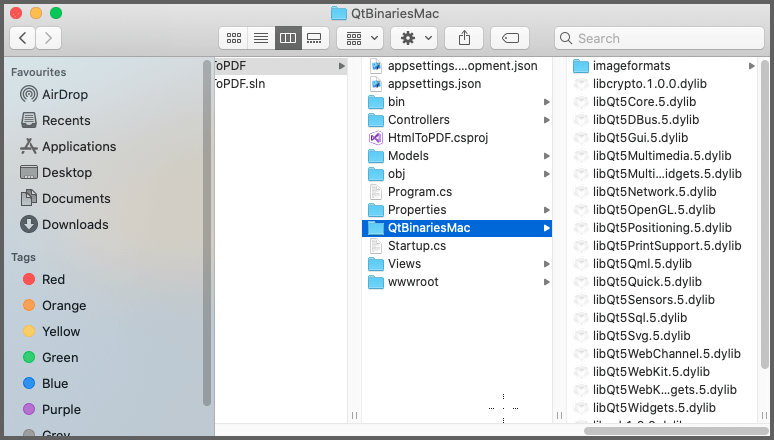774x442 pixels.
Task: Switch to column view
Action: [x=288, y=38]
